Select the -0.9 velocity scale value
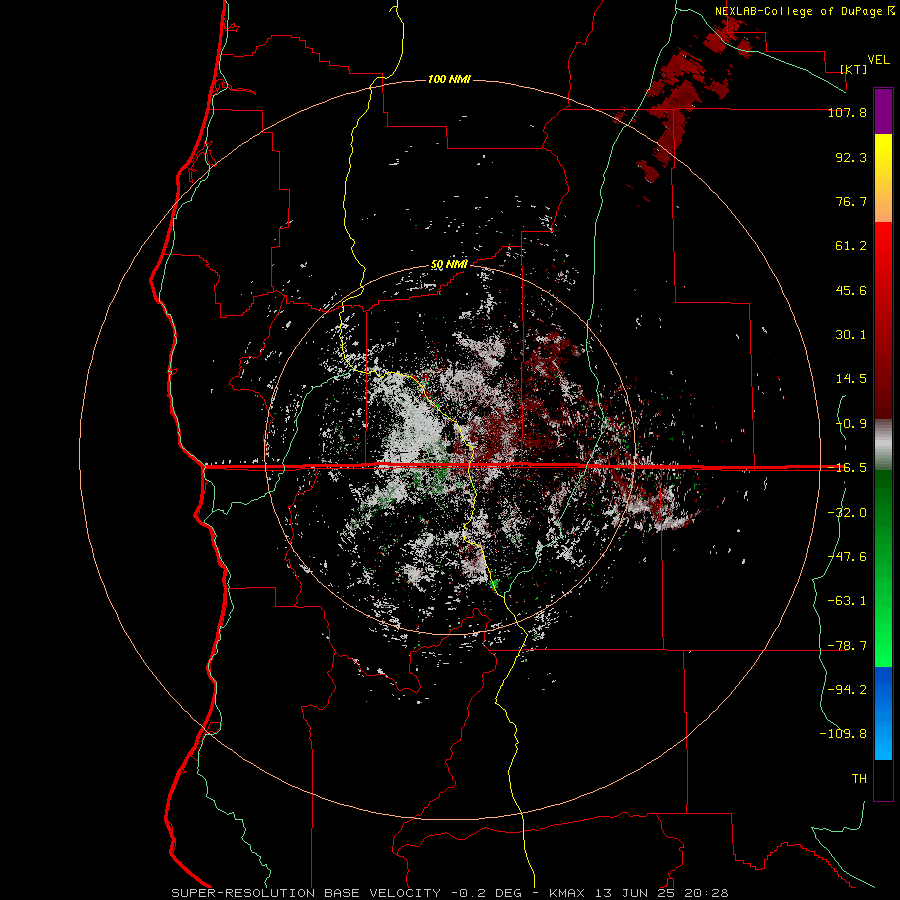The image size is (900, 900). click(x=851, y=424)
